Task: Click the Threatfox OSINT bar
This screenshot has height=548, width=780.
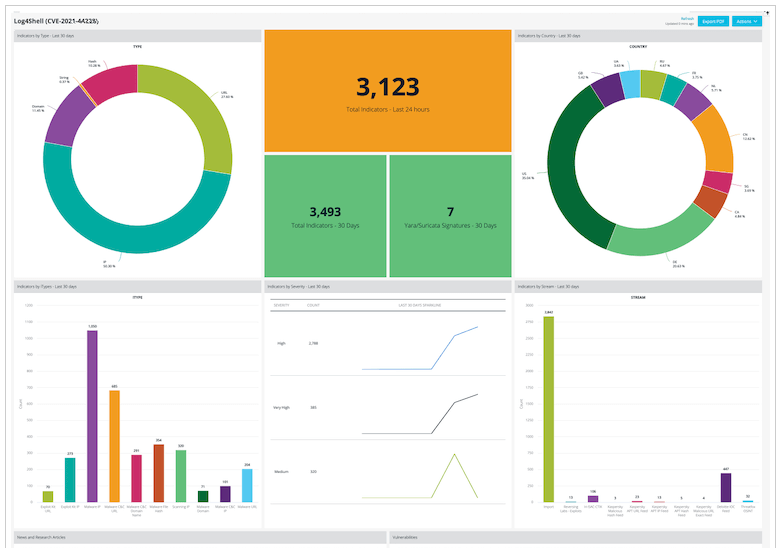Action: (748, 501)
